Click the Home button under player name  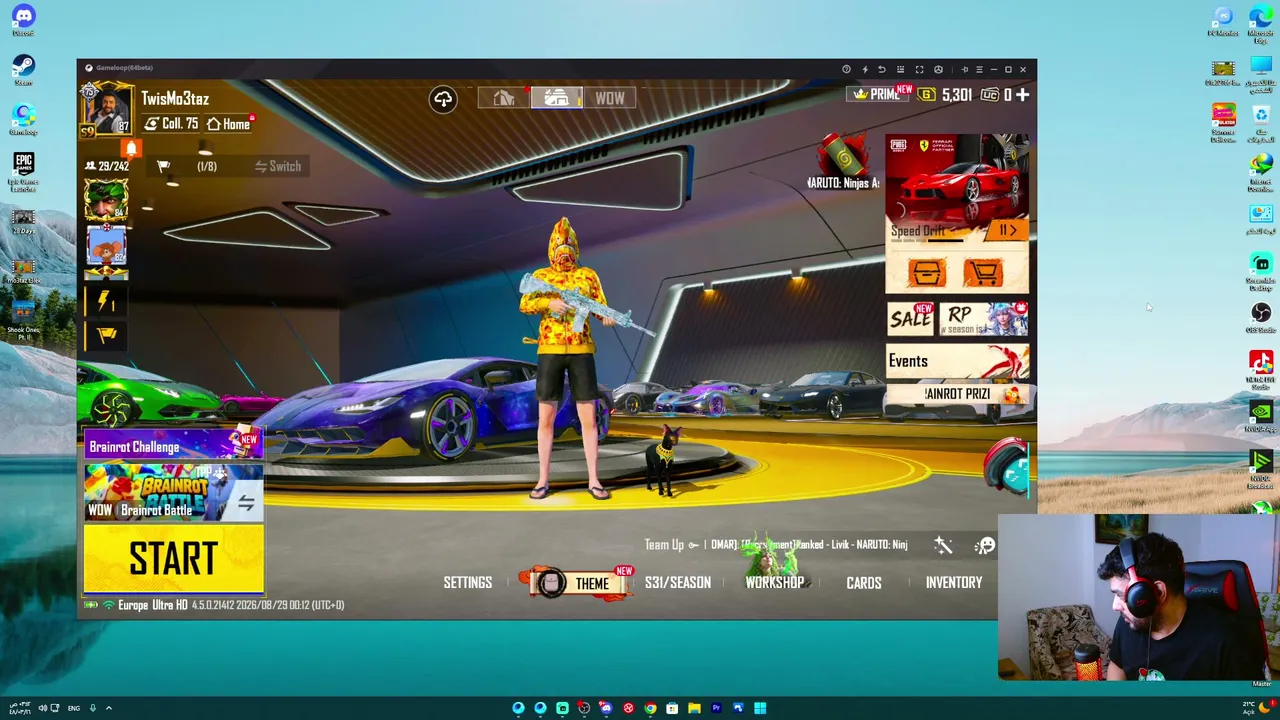[229, 124]
